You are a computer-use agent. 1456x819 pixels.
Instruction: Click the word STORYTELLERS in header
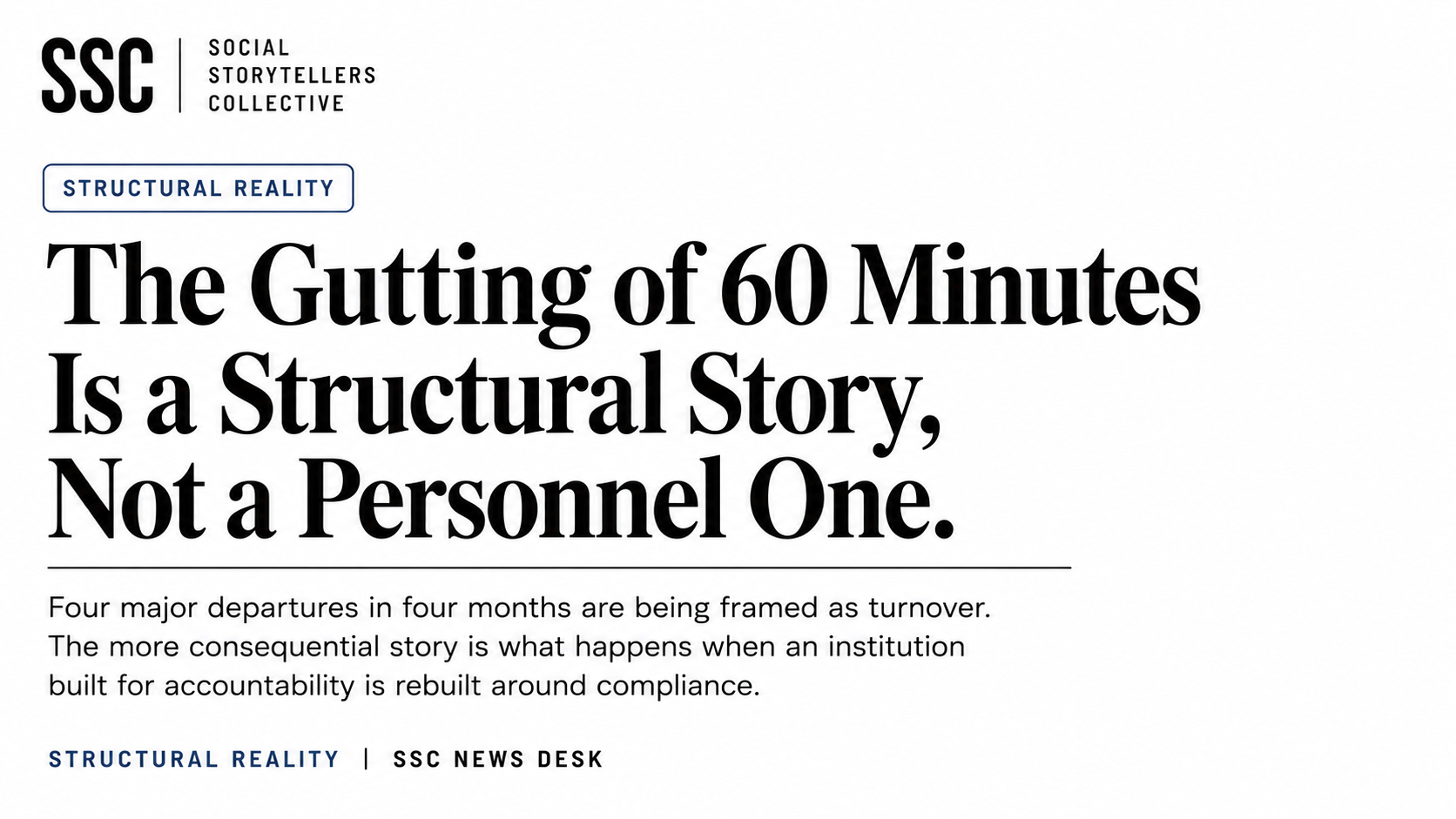click(x=292, y=76)
